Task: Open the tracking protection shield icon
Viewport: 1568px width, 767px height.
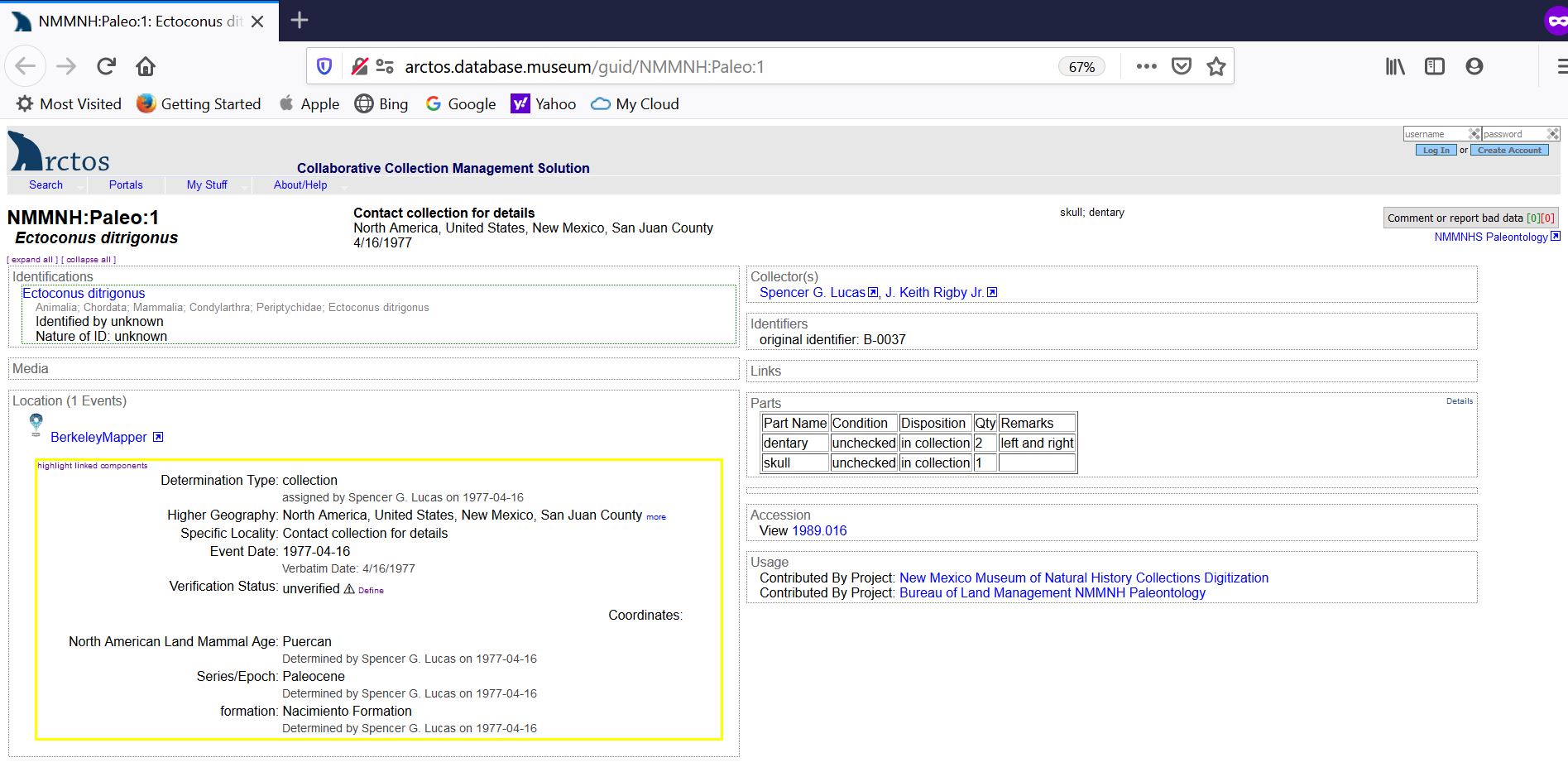Action: point(324,66)
